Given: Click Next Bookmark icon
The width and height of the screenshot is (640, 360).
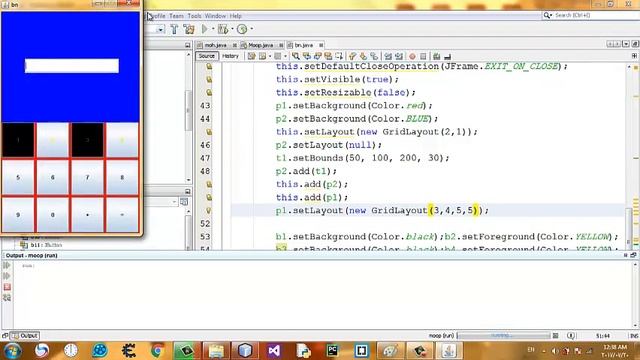Looking at the screenshot, I should 363,56.
